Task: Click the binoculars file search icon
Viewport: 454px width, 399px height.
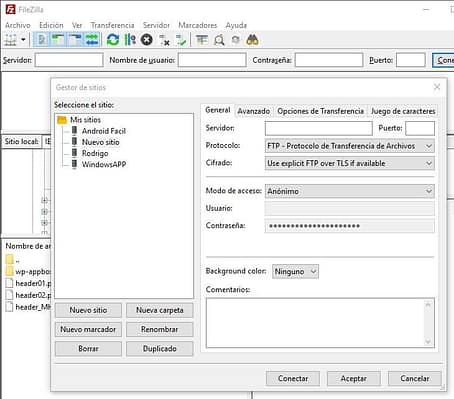Action: click(x=252, y=40)
